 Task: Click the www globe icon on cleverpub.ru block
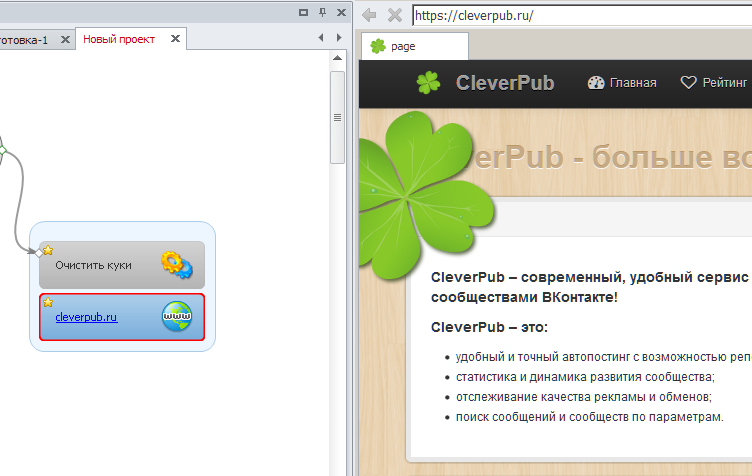[176, 316]
